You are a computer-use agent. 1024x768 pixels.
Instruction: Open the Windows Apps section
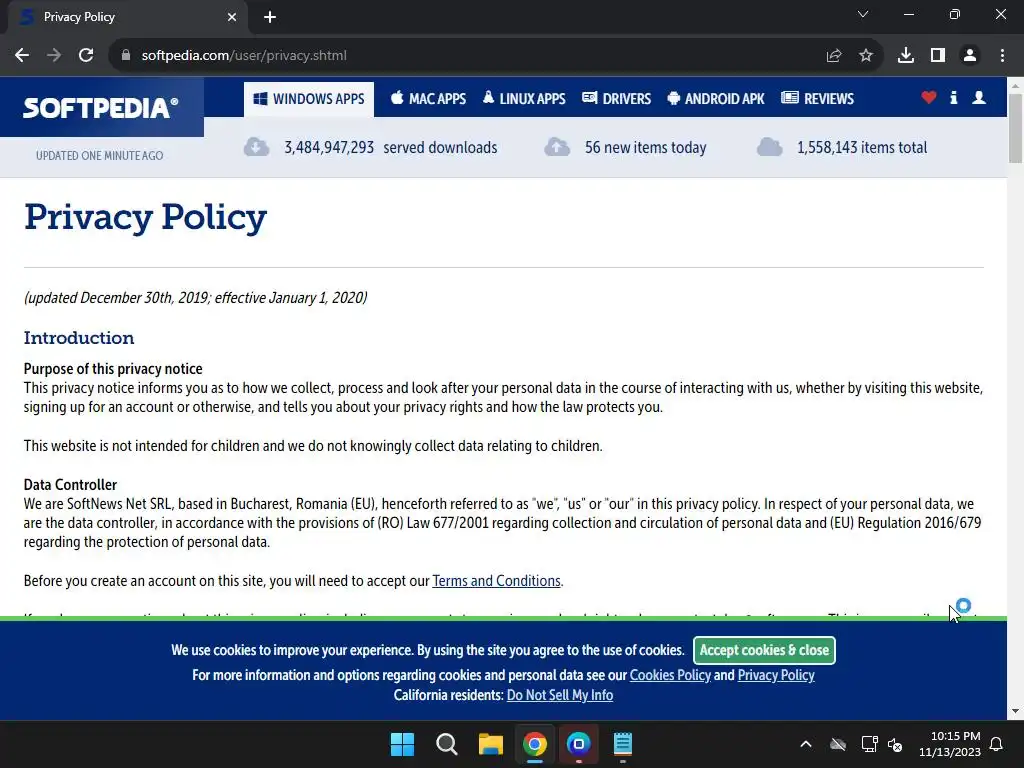[x=309, y=99]
